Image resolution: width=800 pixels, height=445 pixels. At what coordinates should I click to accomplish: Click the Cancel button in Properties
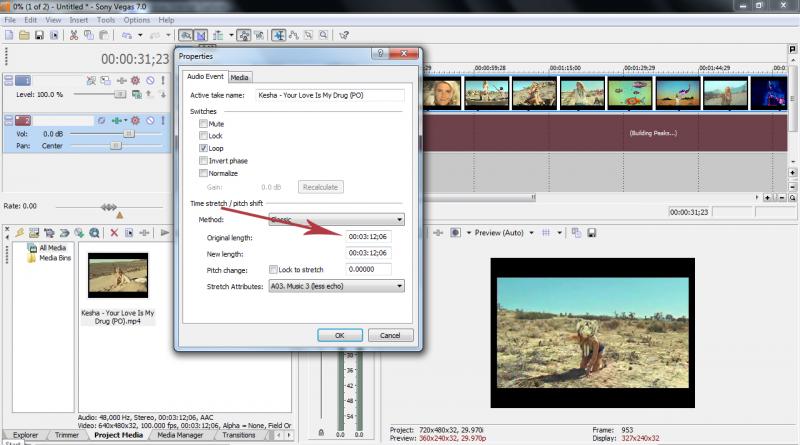click(x=390, y=335)
